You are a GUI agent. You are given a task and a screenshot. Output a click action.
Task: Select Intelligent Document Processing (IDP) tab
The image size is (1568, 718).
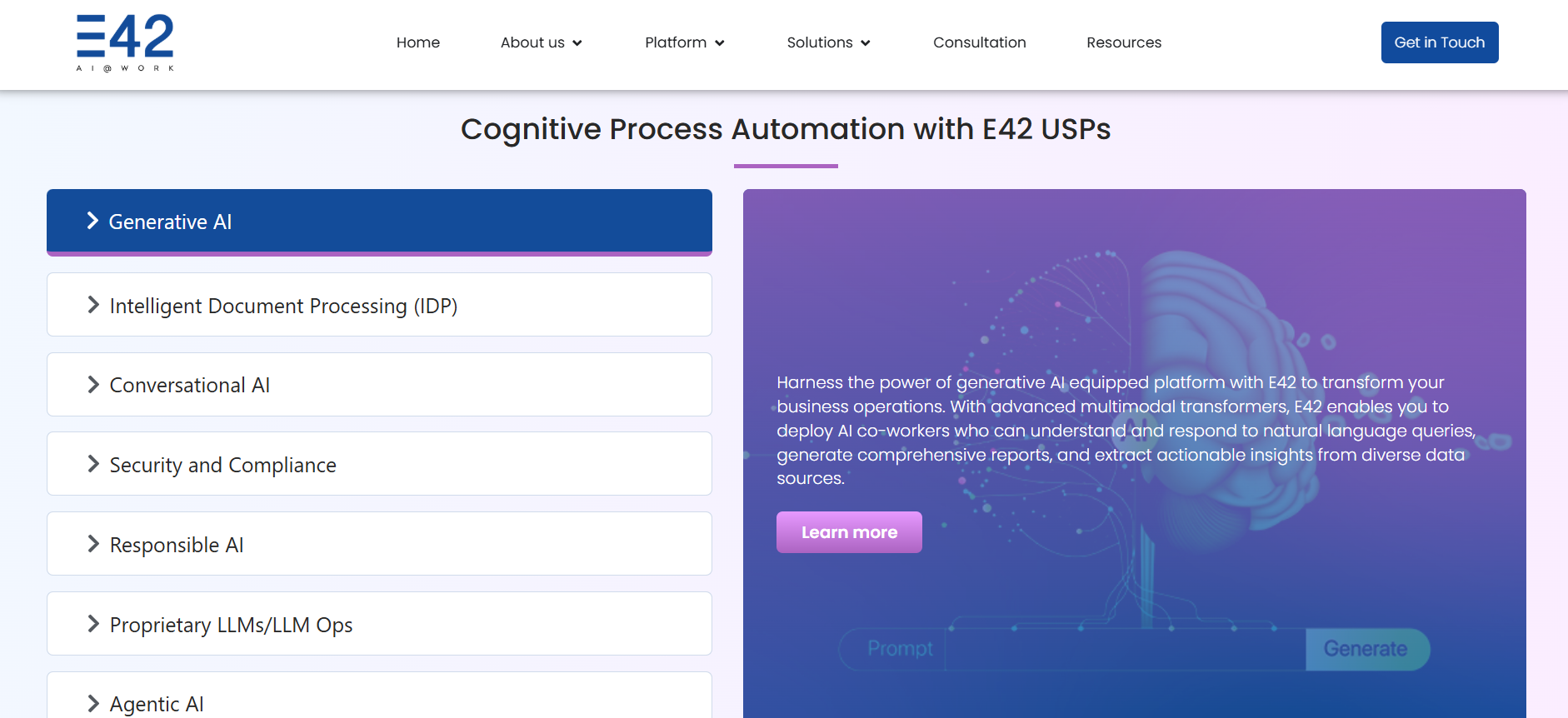pos(379,305)
